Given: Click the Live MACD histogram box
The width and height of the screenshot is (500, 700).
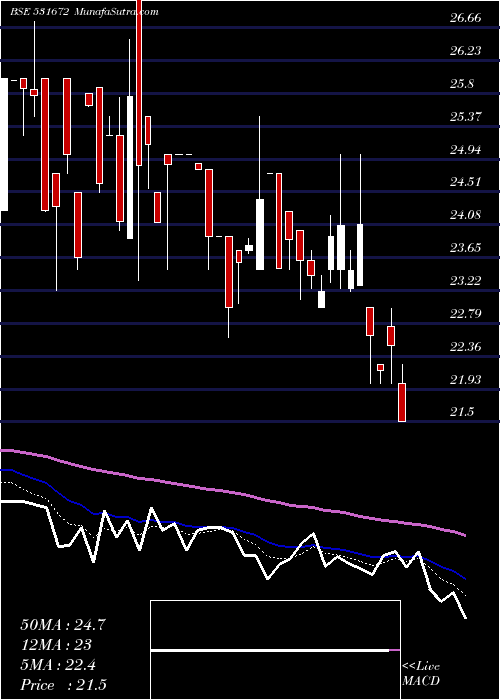Looking at the screenshot, I should tap(275, 650).
